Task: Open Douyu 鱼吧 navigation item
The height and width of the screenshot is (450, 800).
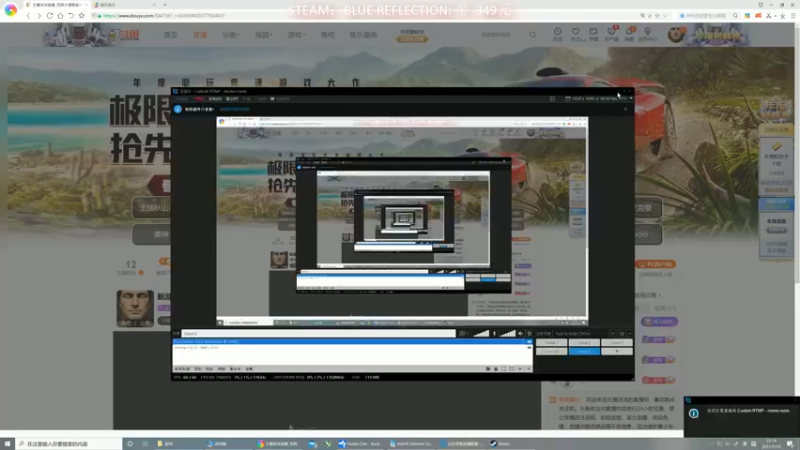Action: [328, 35]
